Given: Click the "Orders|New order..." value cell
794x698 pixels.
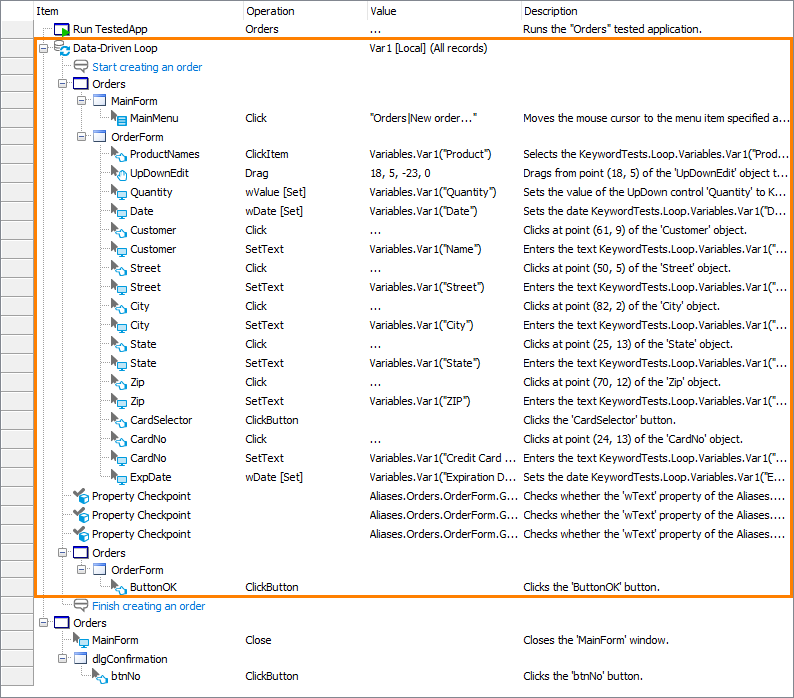Looking at the screenshot, I should coord(423,119).
